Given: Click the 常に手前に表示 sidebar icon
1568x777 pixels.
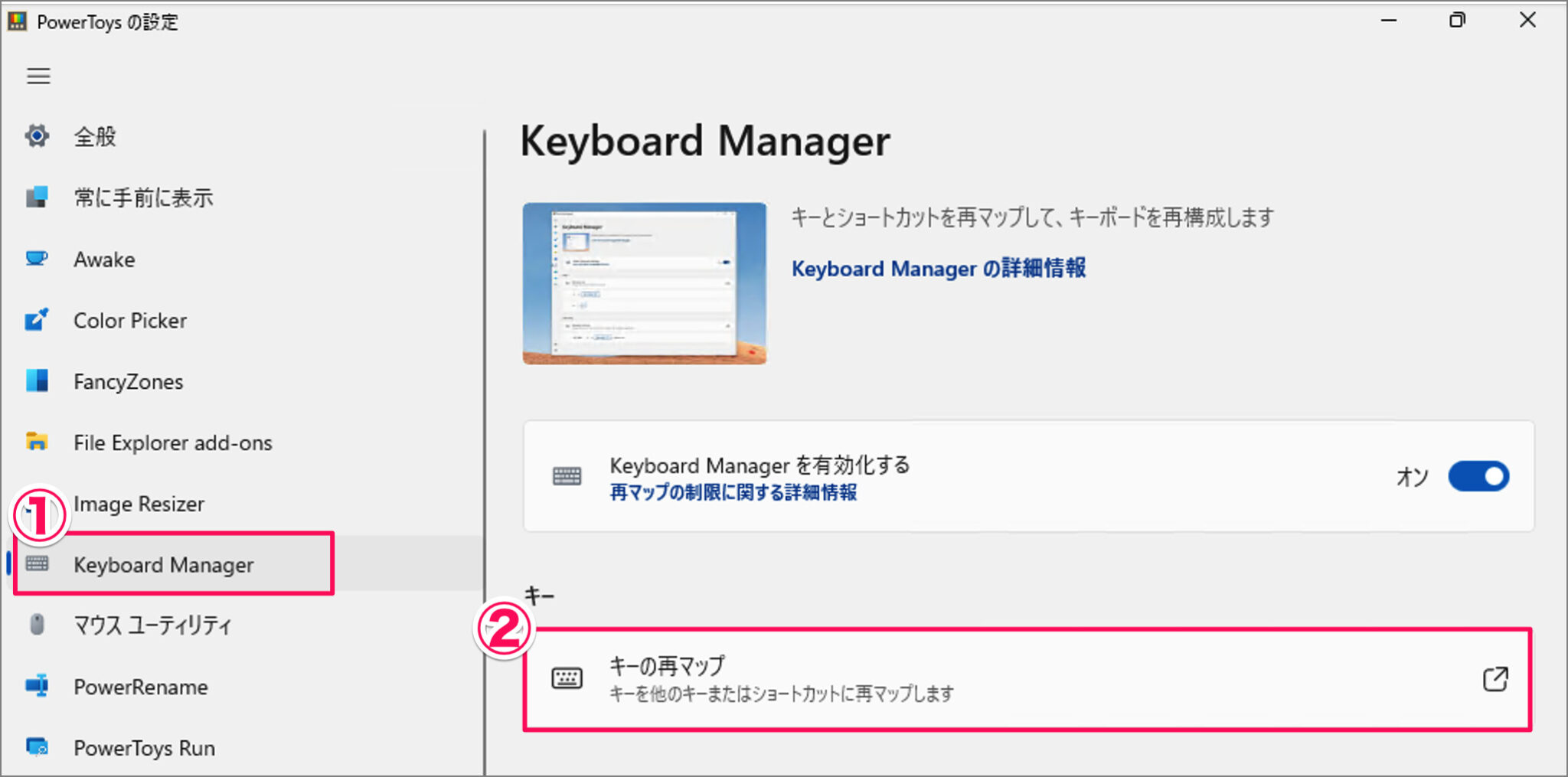Looking at the screenshot, I should click(x=37, y=198).
